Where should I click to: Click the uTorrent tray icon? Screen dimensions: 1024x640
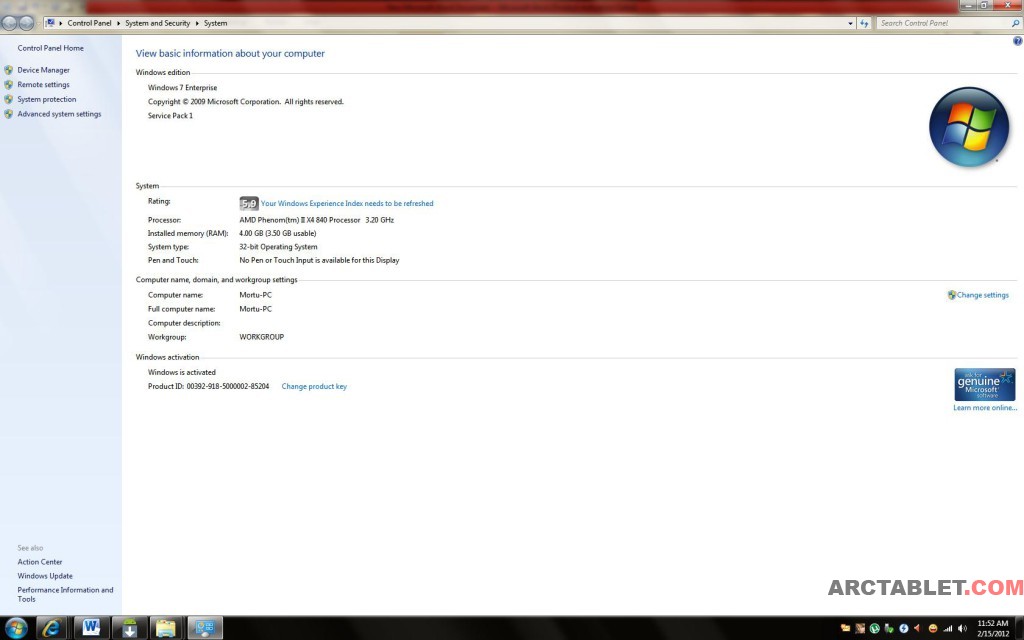point(874,628)
